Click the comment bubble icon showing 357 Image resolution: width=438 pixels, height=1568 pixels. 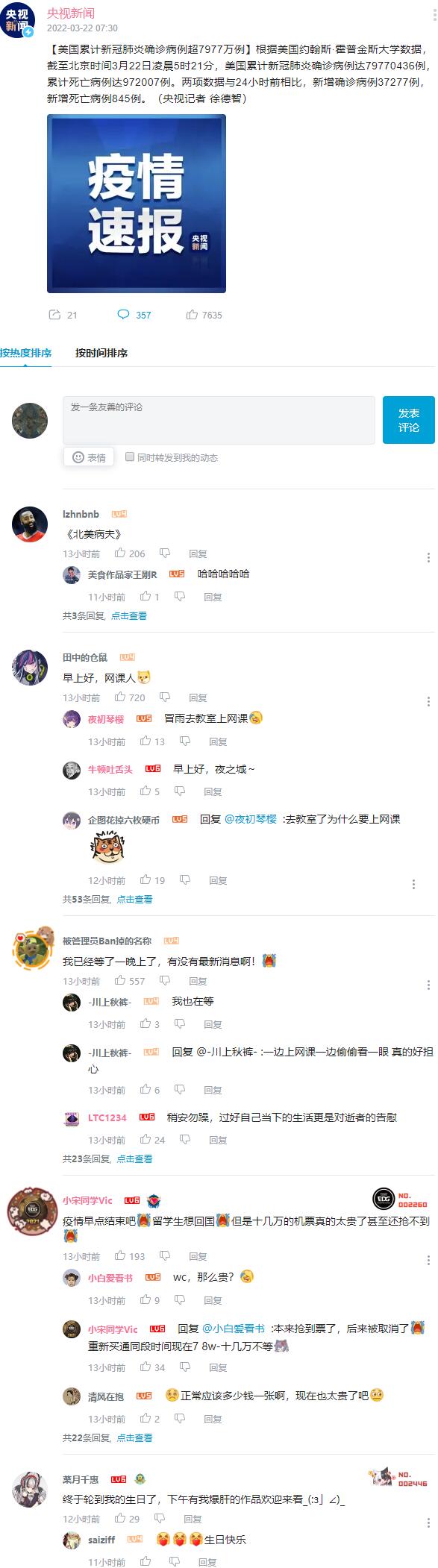coord(123,315)
